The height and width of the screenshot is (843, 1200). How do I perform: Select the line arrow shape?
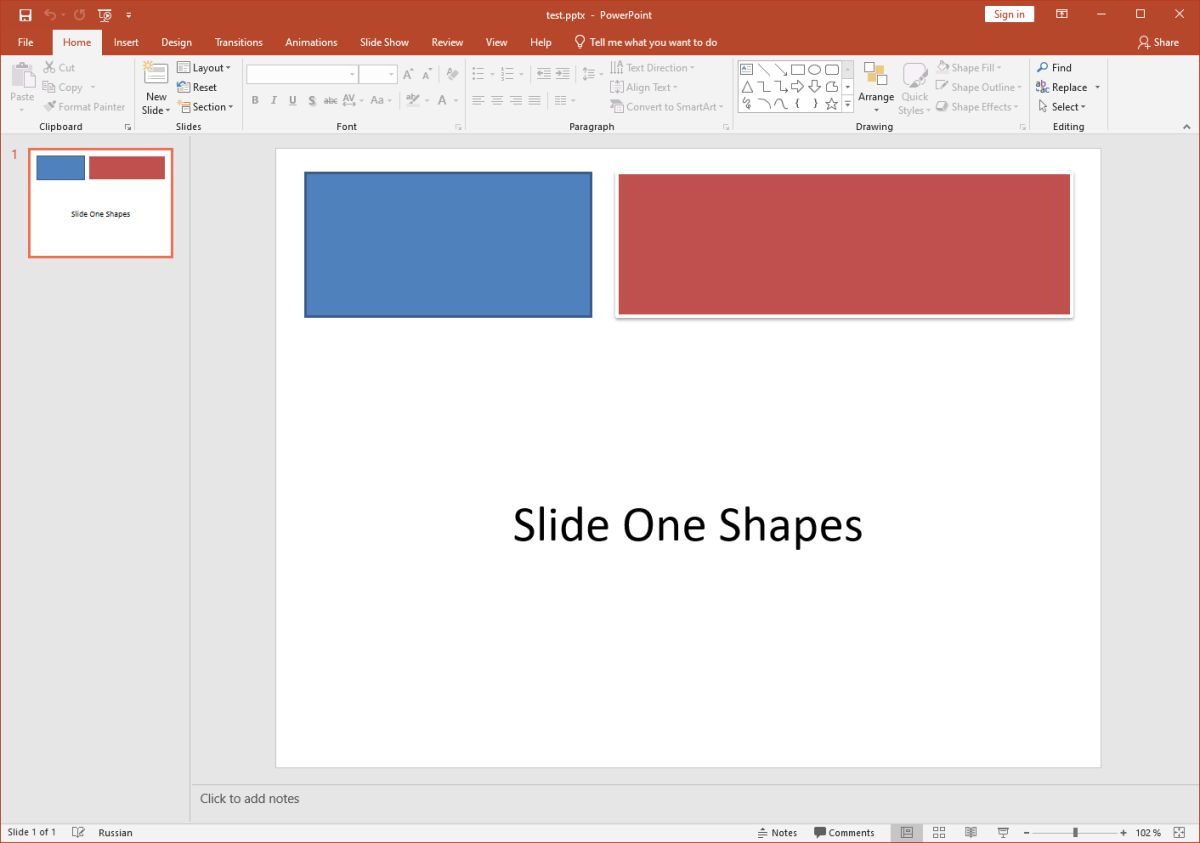point(780,69)
